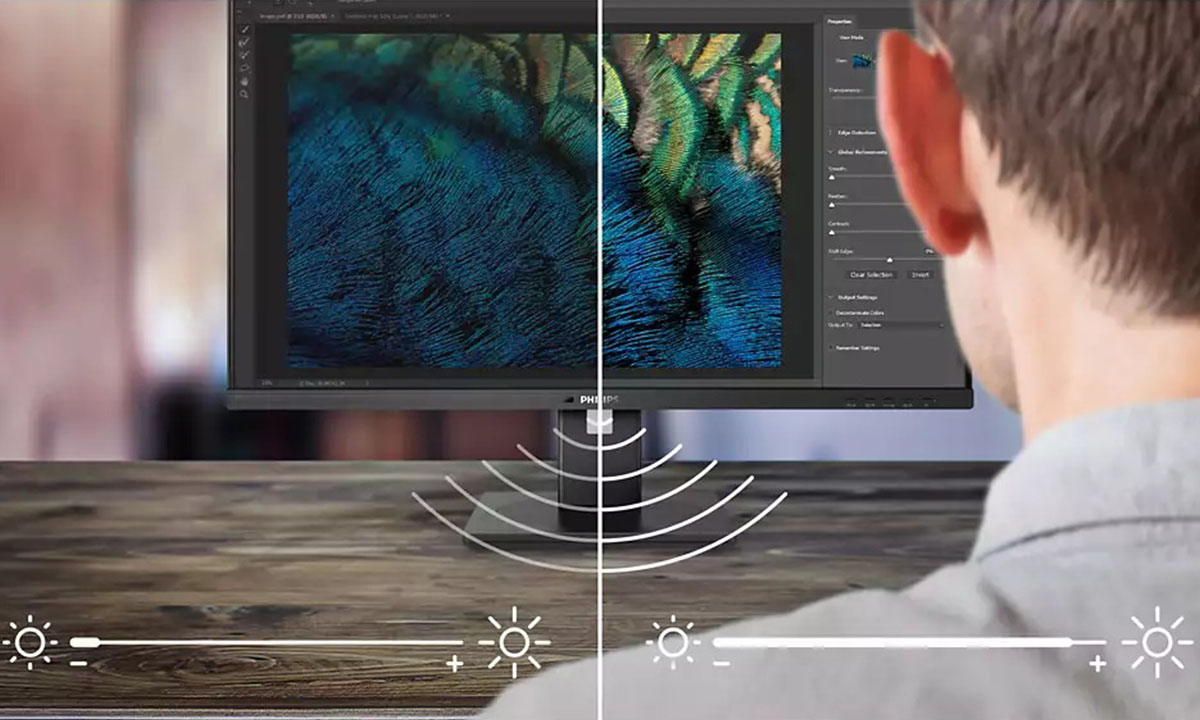
Task: Close the first document tab
Action: coord(333,16)
